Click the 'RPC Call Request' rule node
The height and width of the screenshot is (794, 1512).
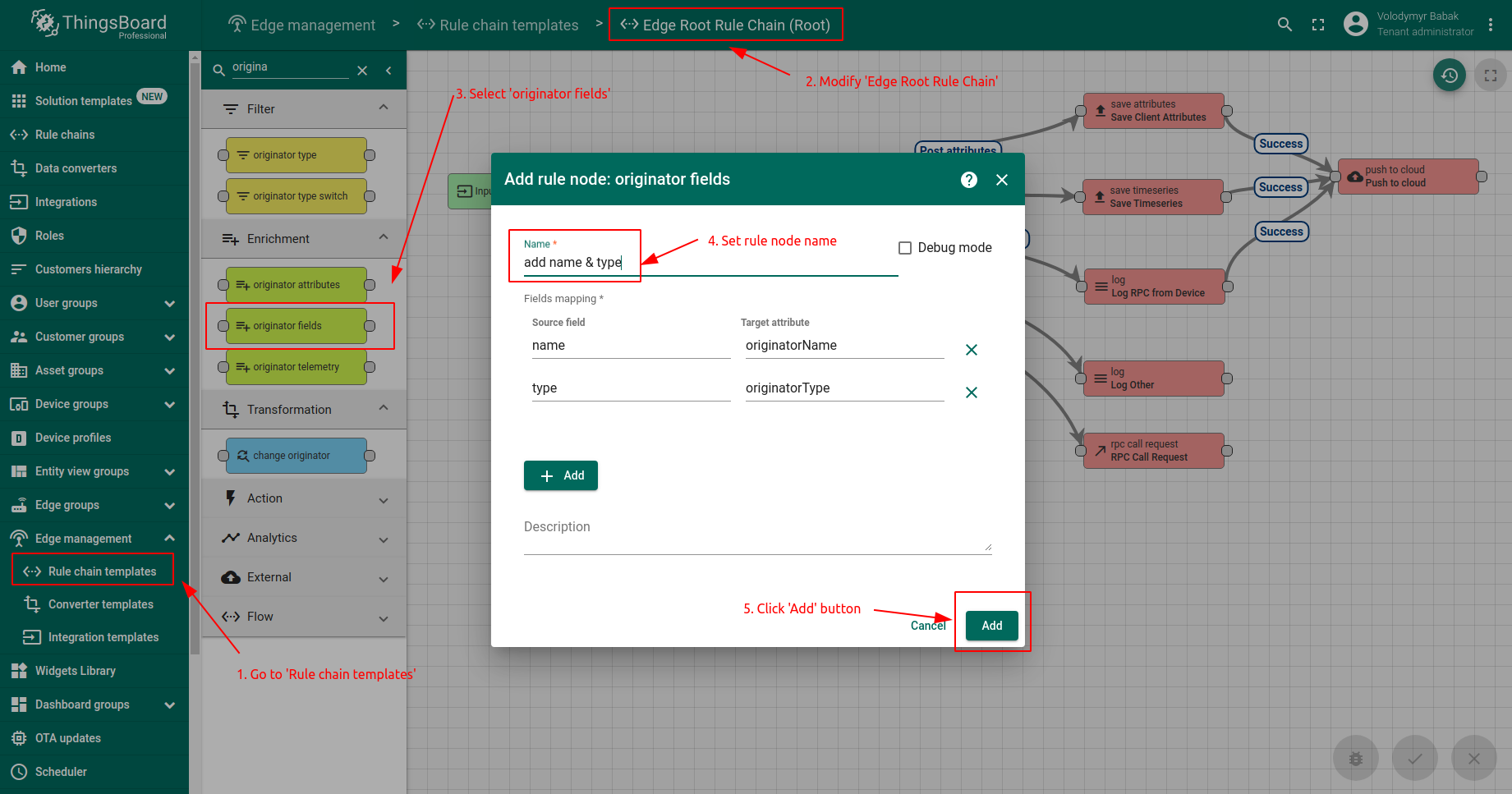1154,451
